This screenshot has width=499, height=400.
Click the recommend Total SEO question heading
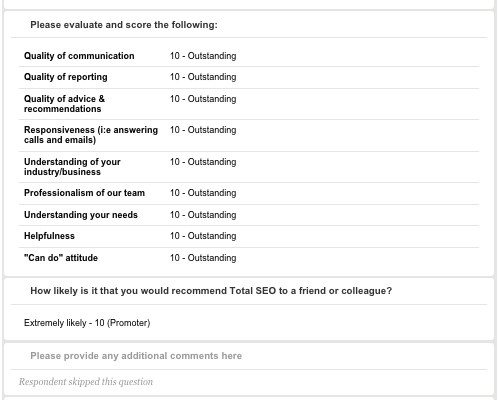211,291
